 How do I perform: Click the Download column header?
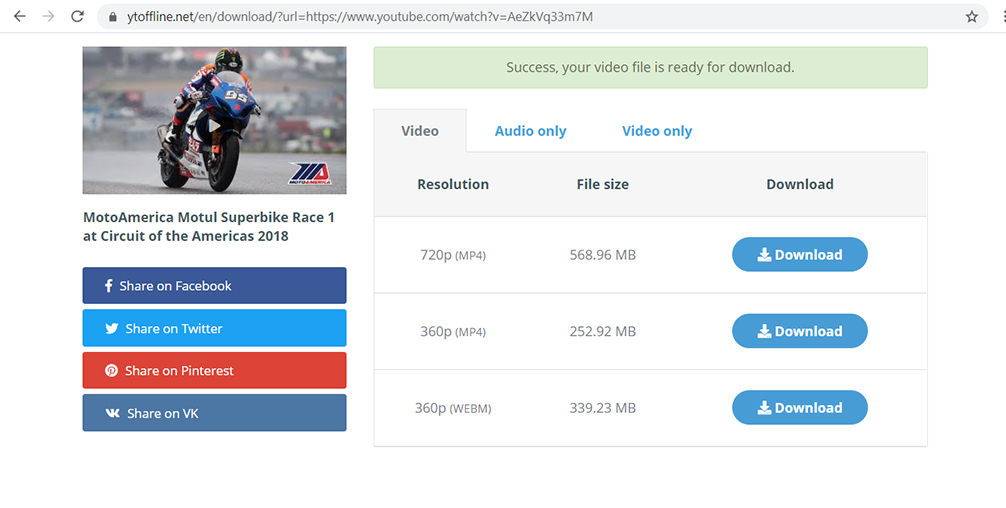[800, 184]
